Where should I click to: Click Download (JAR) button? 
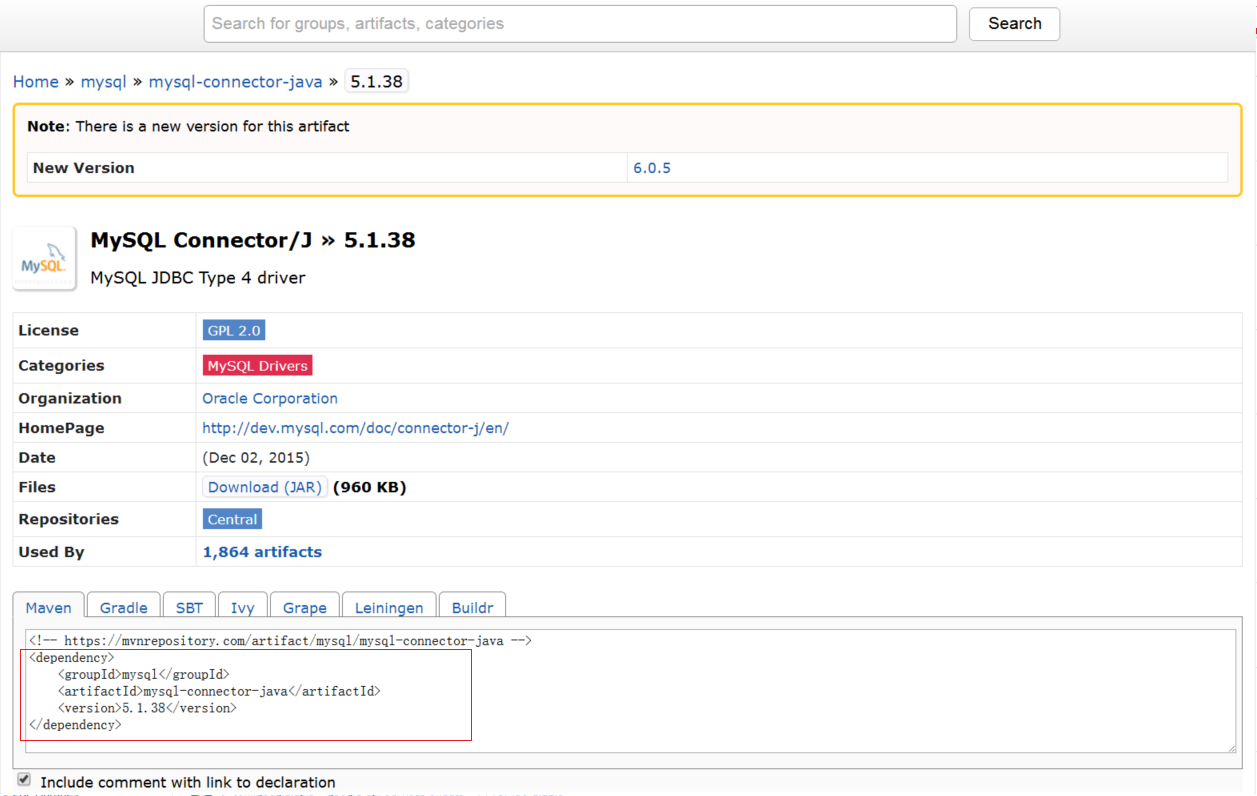coord(265,487)
